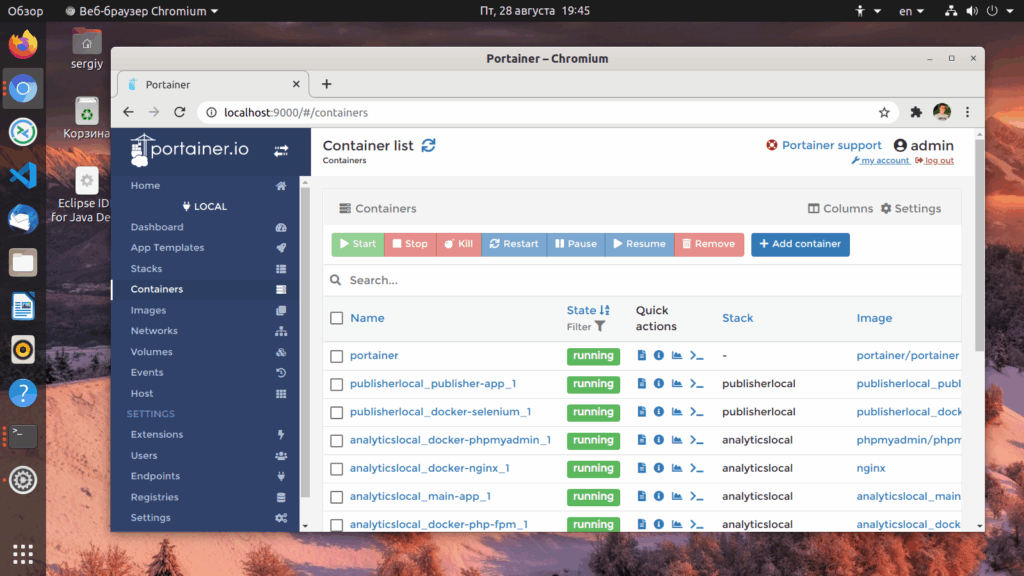This screenshot has height=576, width=1024.
Task: Collapse sidebar with the toggle arrows icon
Action: [x=281, y=151]
